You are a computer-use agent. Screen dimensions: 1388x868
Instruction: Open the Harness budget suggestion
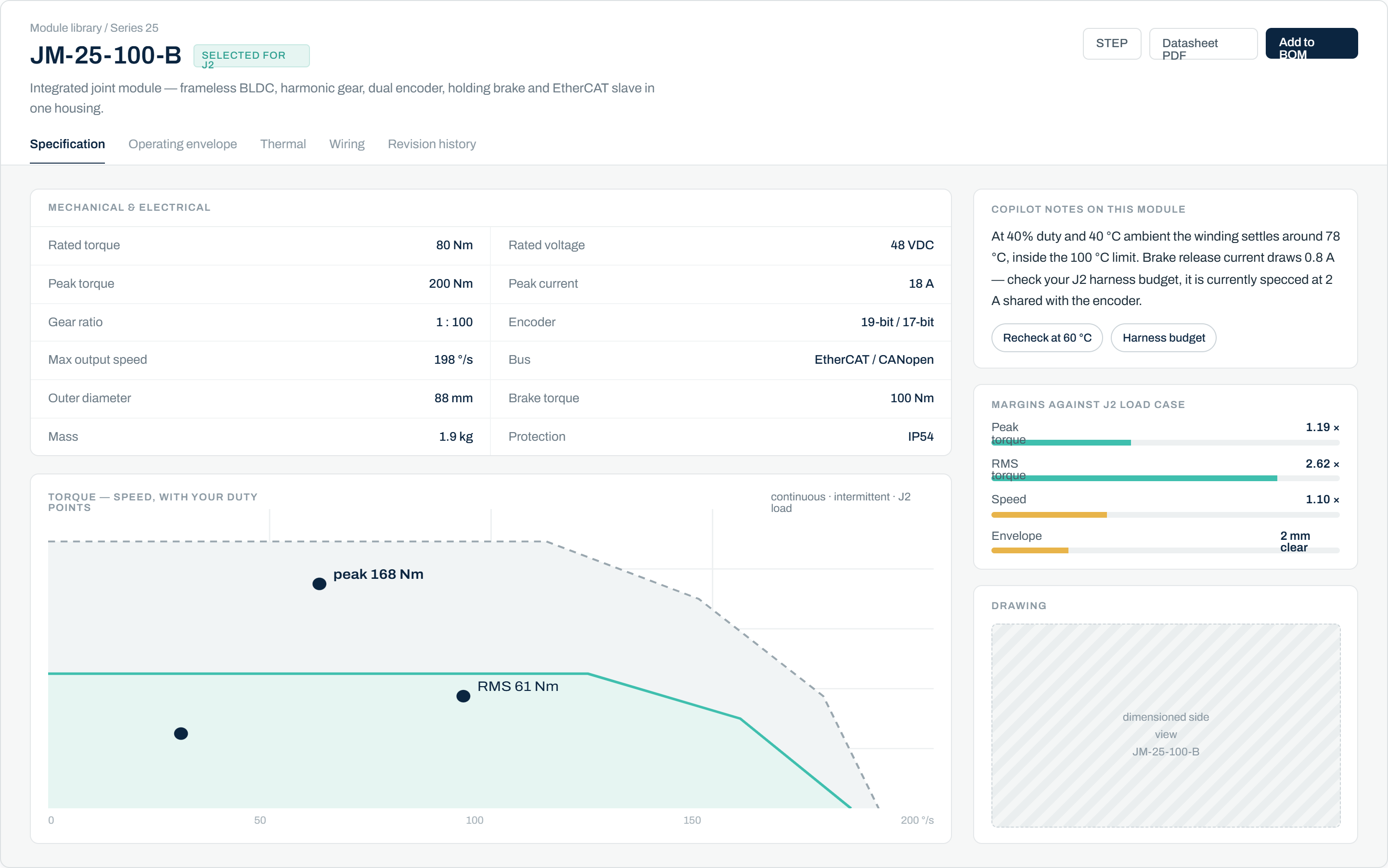click(x=1163, y=338)
